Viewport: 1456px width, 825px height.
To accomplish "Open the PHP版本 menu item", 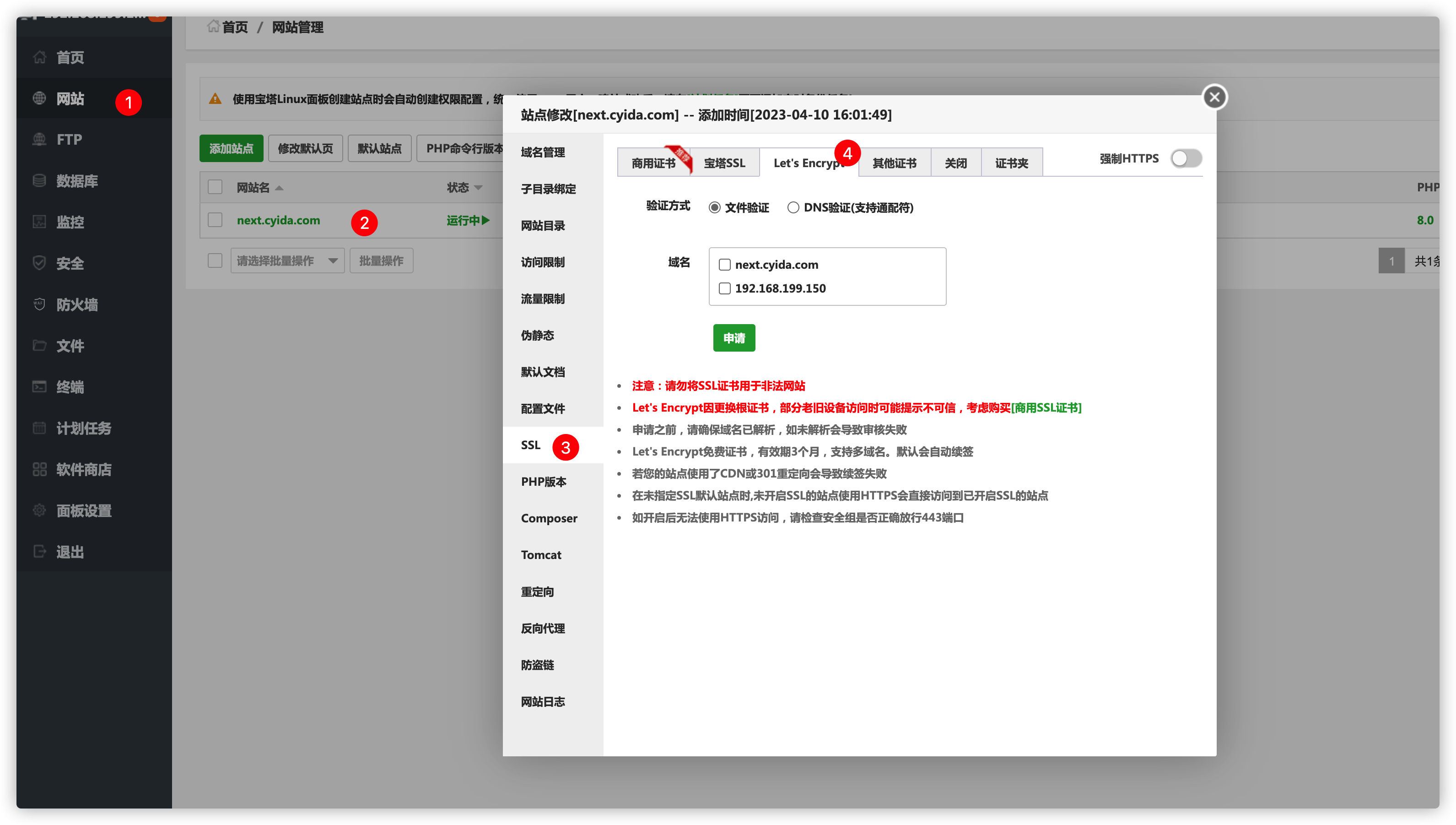I will [543, 482].
